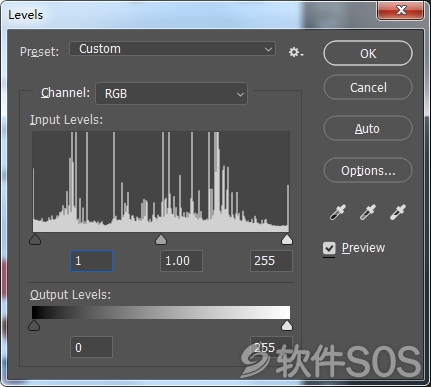Screen dimensions: 431x387
Task: Toggle the Preview checkbox
Action: coord(329,248)
